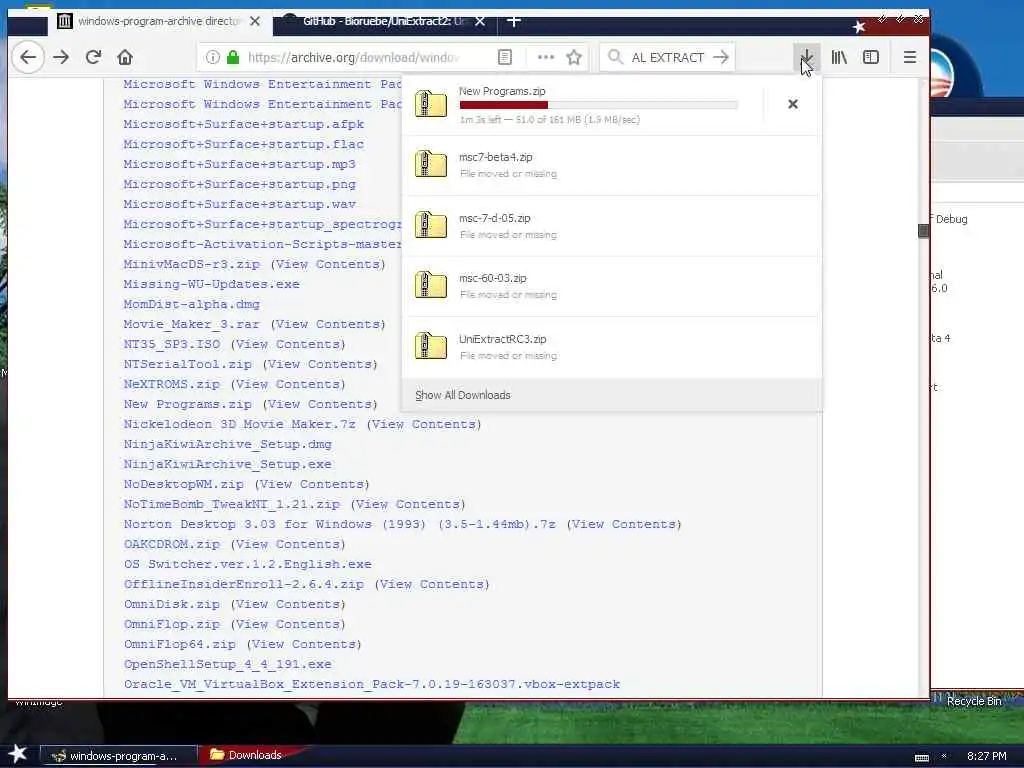Toggle Reader View icon in address bar
Screen dimensions: 1024x768
click(505, 57)
